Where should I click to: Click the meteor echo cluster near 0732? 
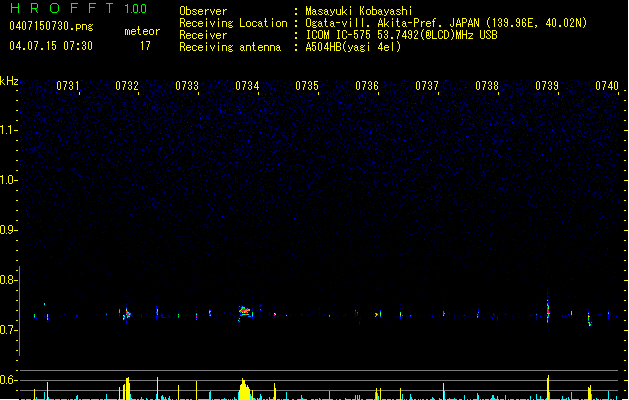[127, 314]
